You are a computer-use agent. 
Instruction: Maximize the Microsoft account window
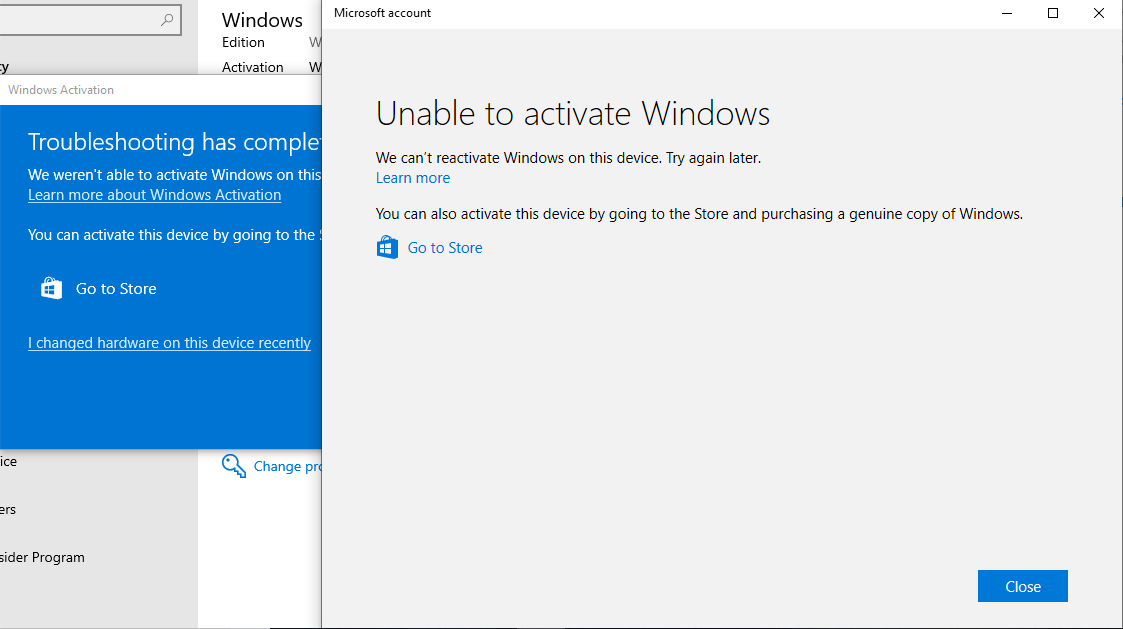[x=1053, y=13]
